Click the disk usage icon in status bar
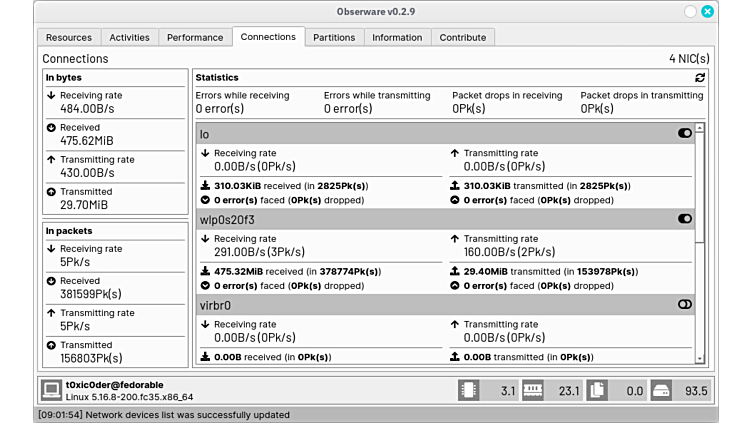The width and height of the screenshot is (752, 423). (662, 390)
